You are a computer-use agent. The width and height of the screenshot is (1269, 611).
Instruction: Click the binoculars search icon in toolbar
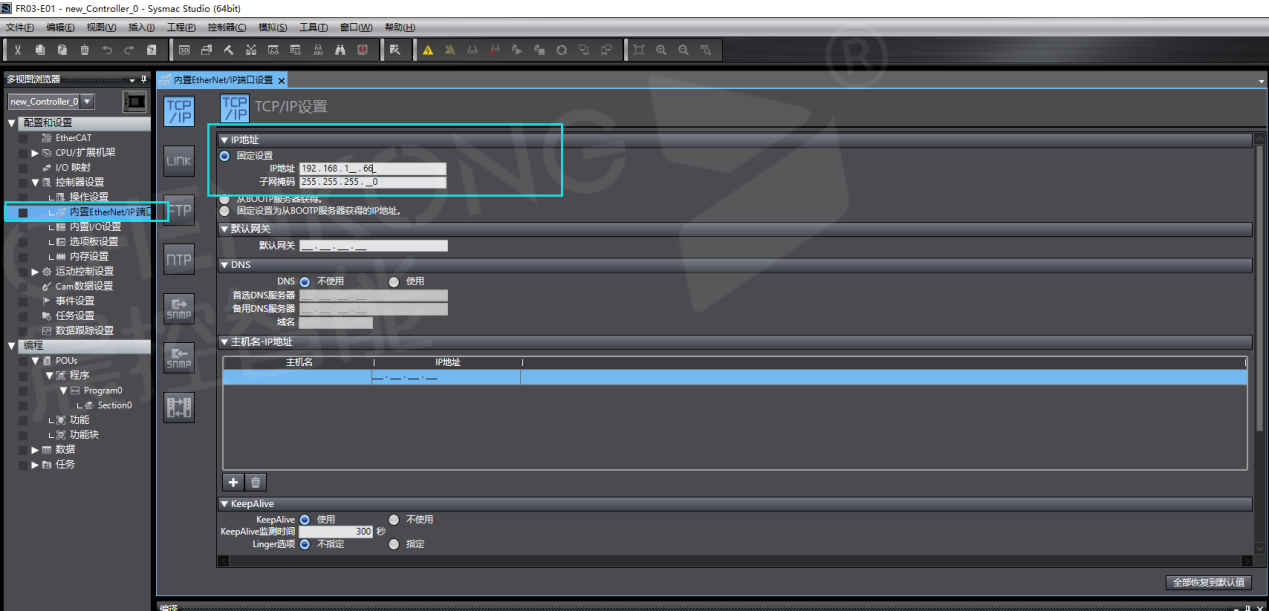pyautogui.click(x=340, y=50)
